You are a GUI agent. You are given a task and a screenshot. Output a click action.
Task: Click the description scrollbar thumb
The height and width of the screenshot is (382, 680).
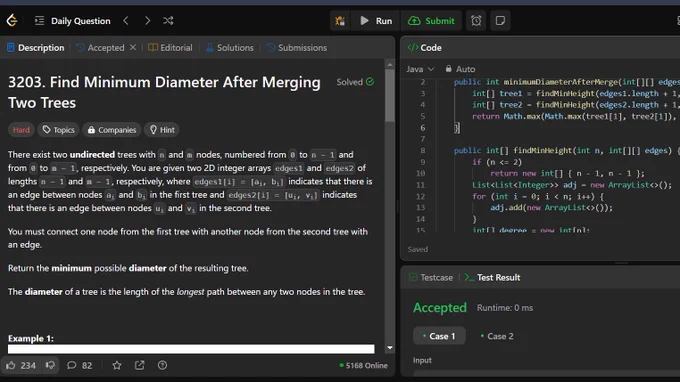tap(389, 96)
